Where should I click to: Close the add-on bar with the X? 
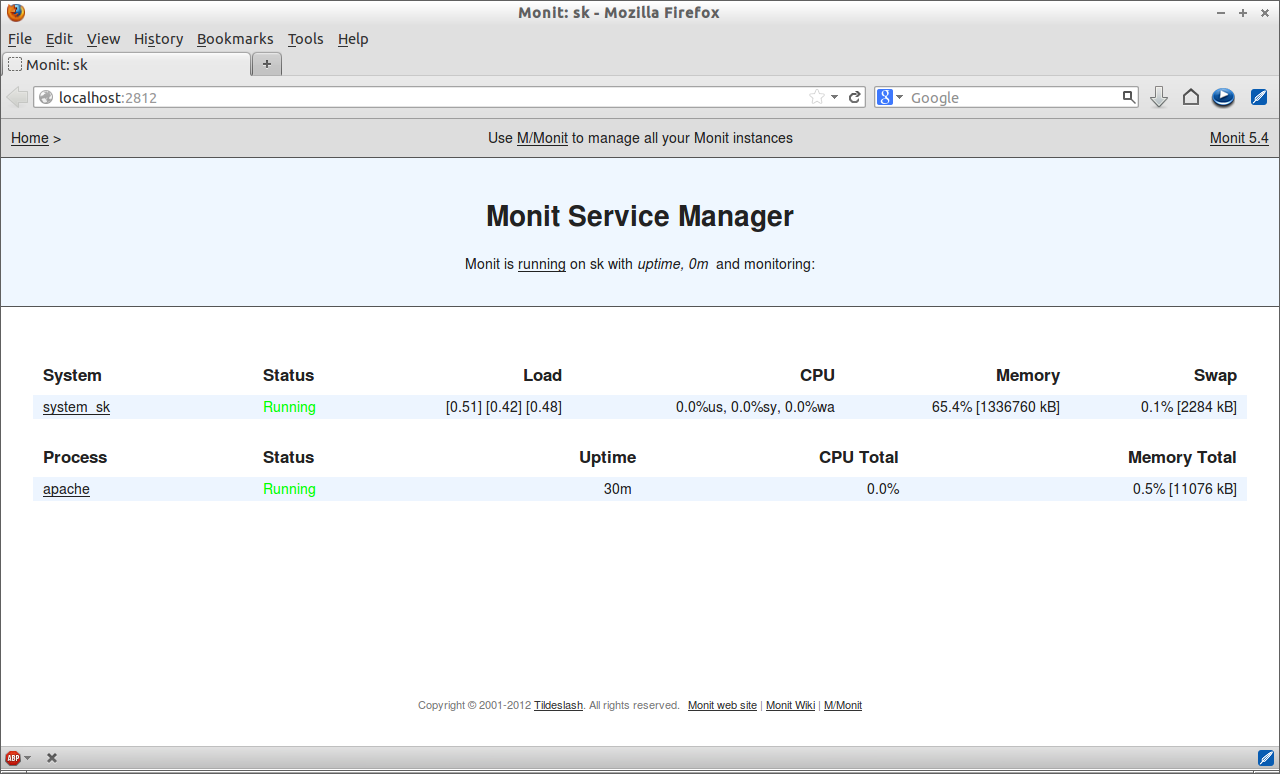coord(52,758)
